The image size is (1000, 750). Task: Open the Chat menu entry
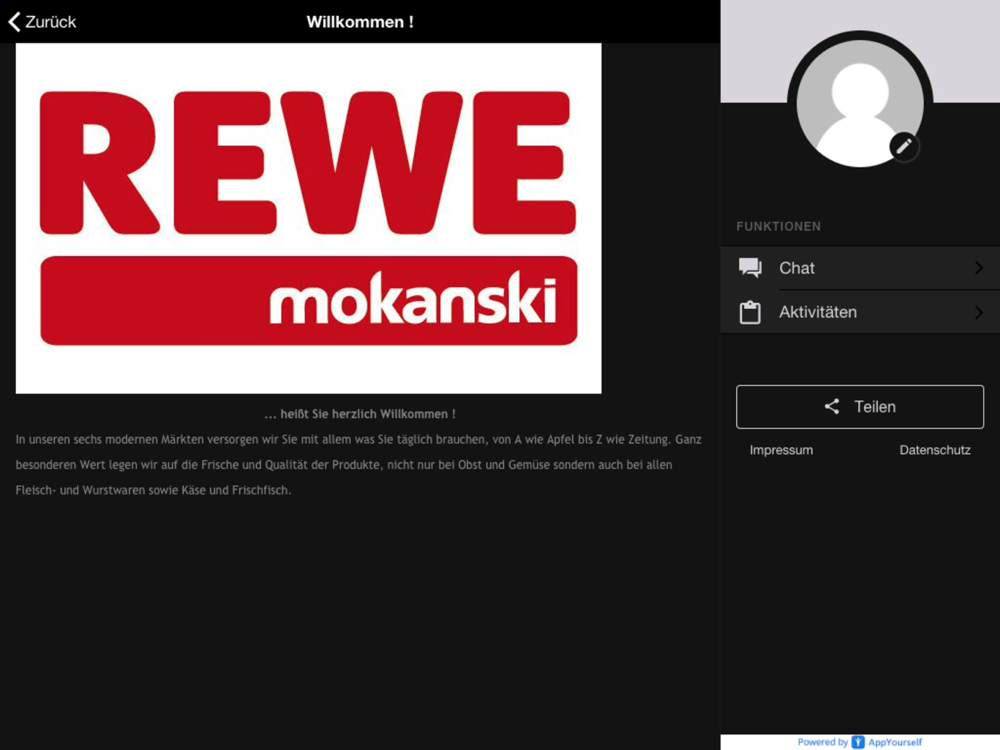click(x=860, y=268)
